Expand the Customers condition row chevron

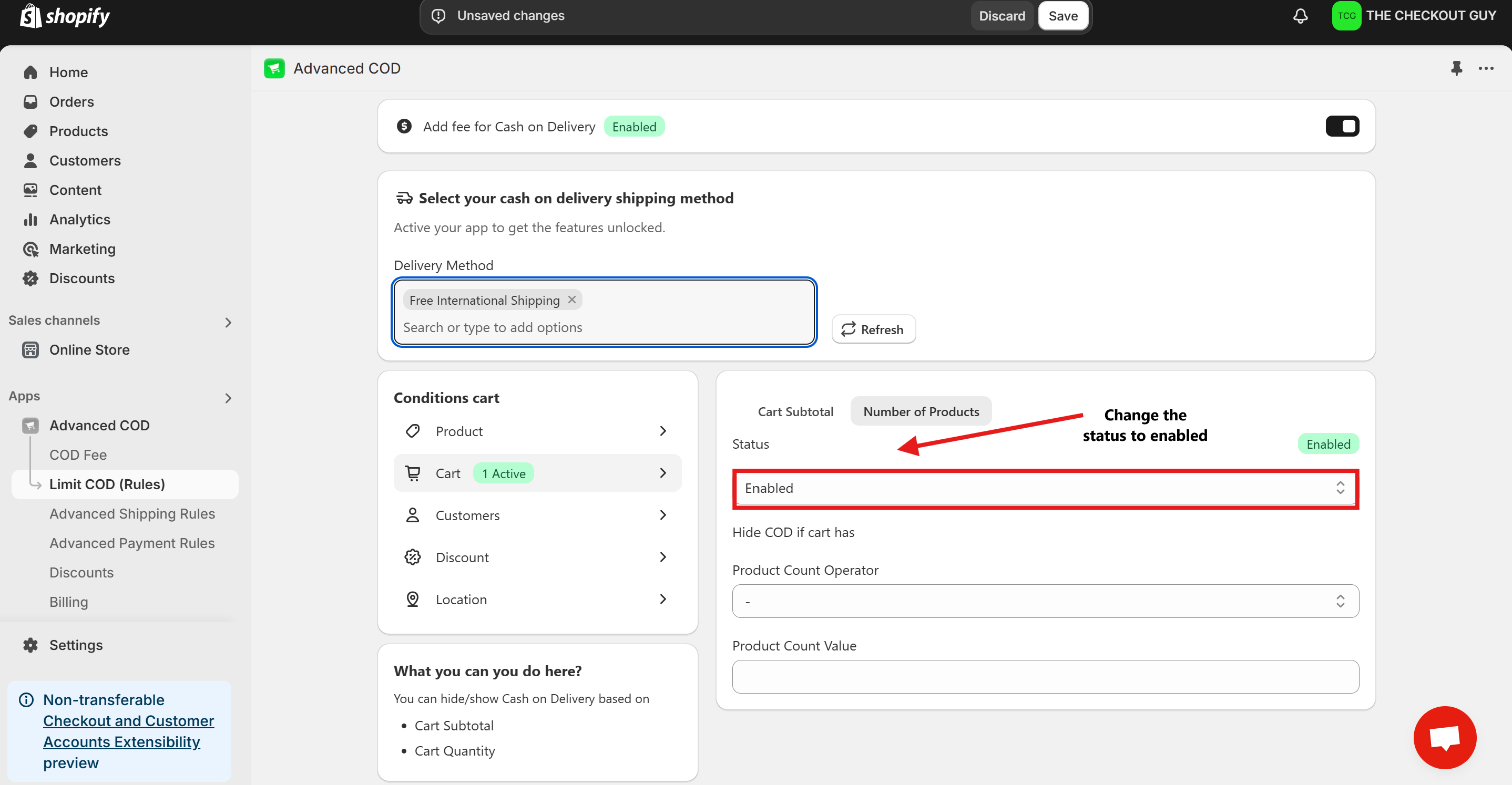662,515
